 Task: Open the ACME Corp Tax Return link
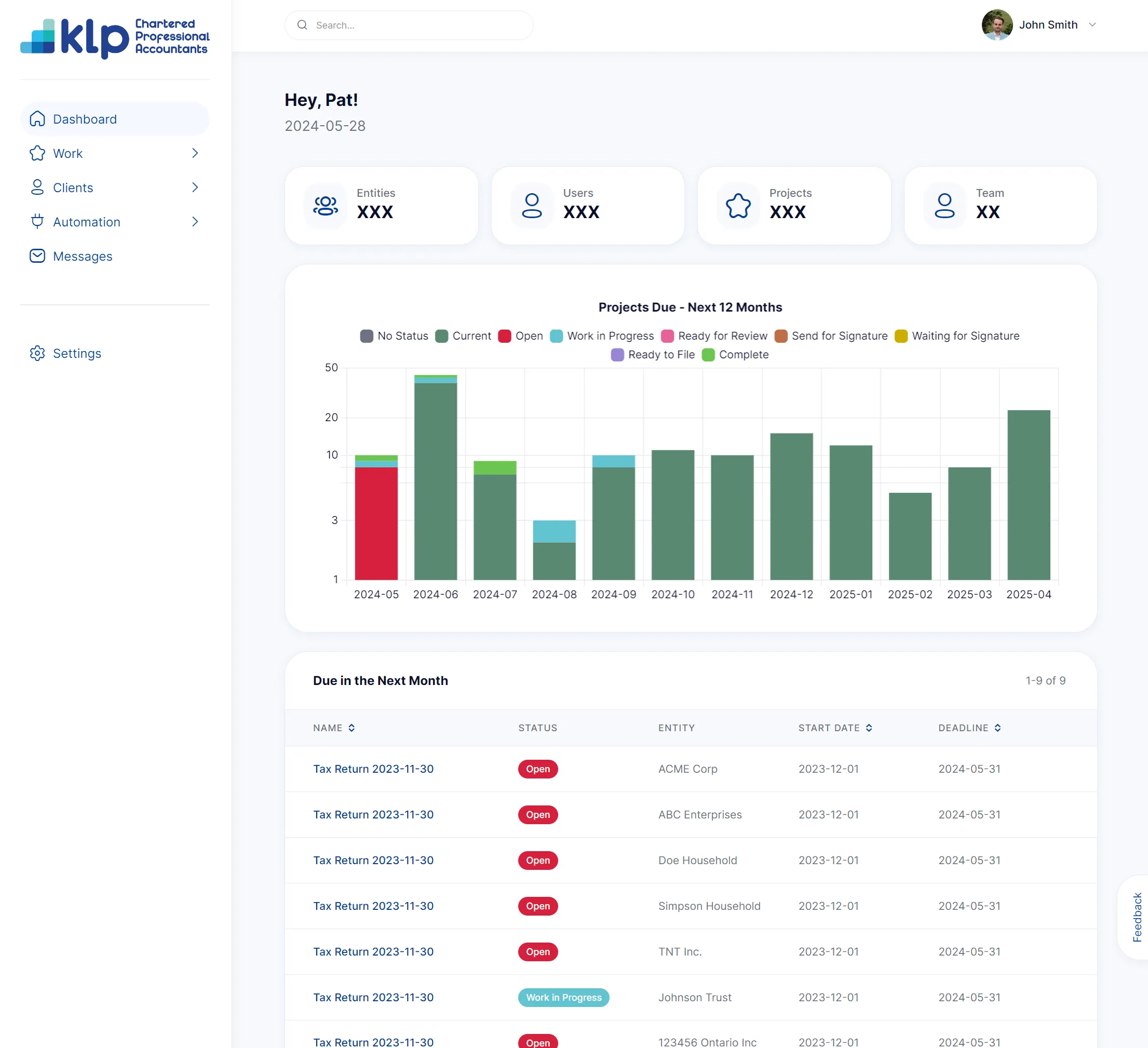point(373,769)
